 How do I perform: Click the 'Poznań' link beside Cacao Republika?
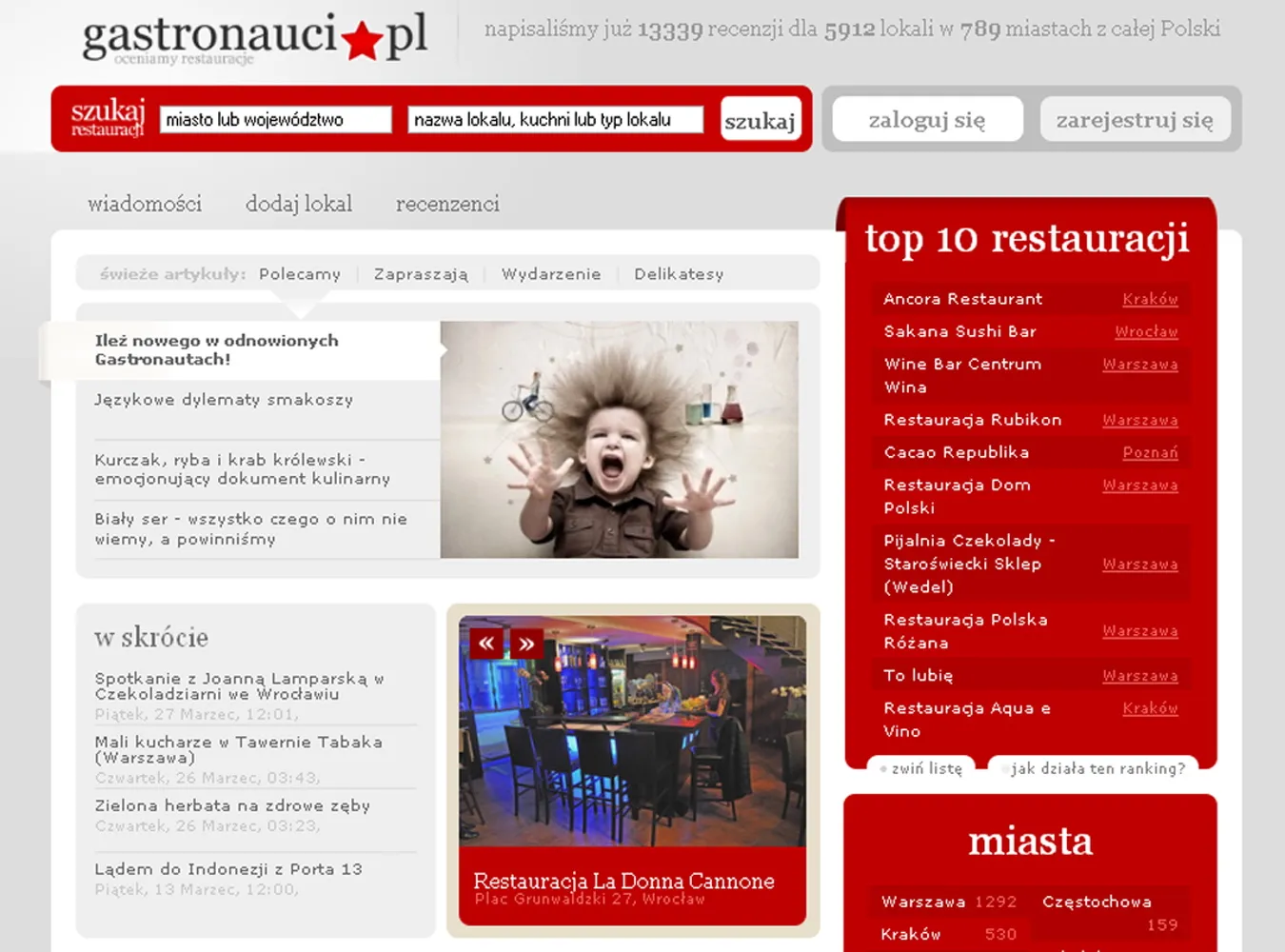click(x=1150, y=453)
